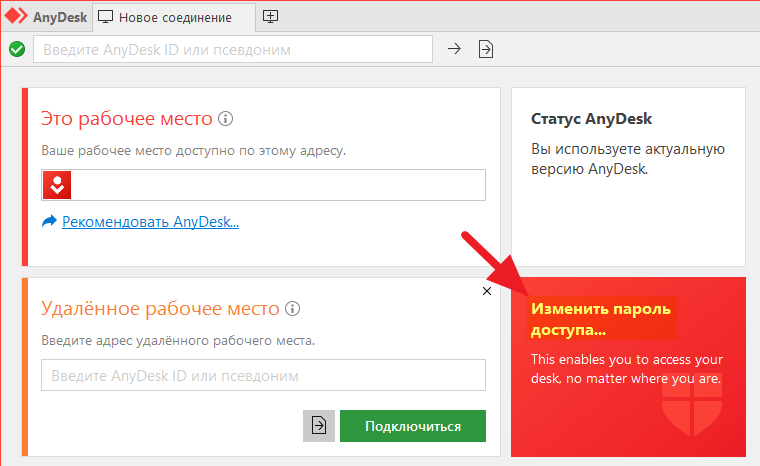Open Изменить пароль доступа link
760x466 pixels.
[x=601, y=319]
